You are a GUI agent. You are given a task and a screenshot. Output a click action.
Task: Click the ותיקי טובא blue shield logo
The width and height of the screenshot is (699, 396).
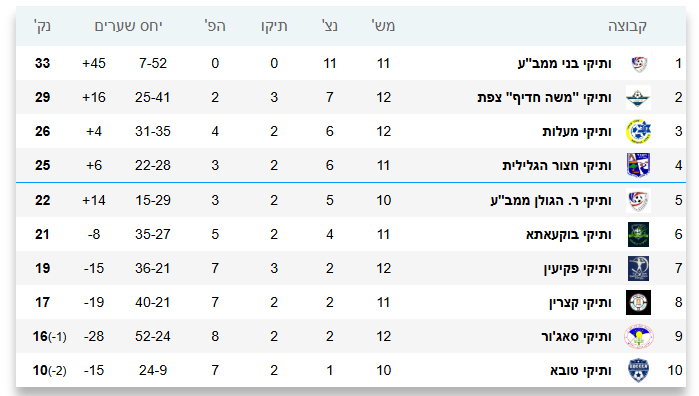coord(638,371)
